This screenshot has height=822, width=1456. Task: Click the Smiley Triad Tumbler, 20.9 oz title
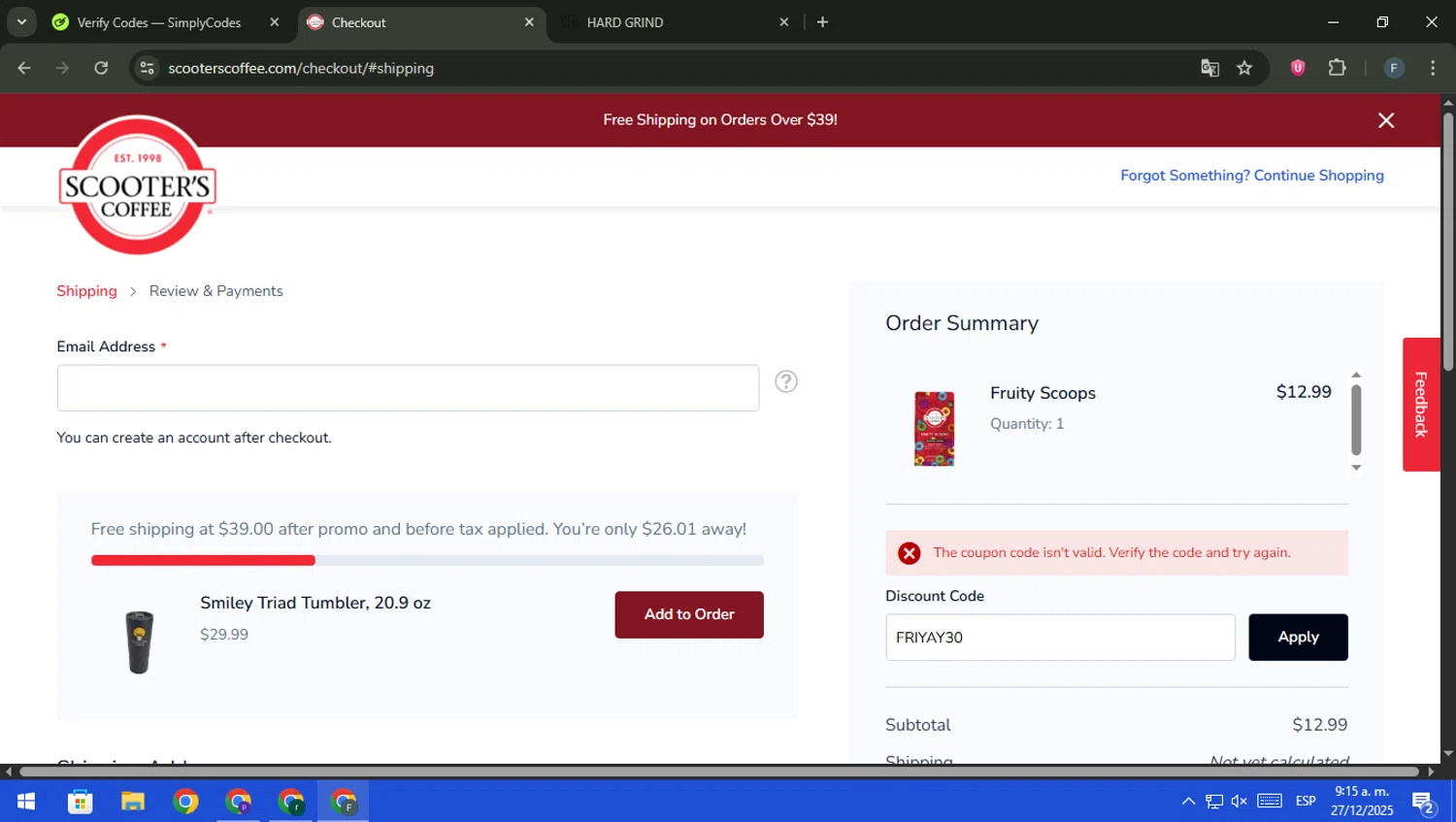pyautogui.click(x=315, y=603)
